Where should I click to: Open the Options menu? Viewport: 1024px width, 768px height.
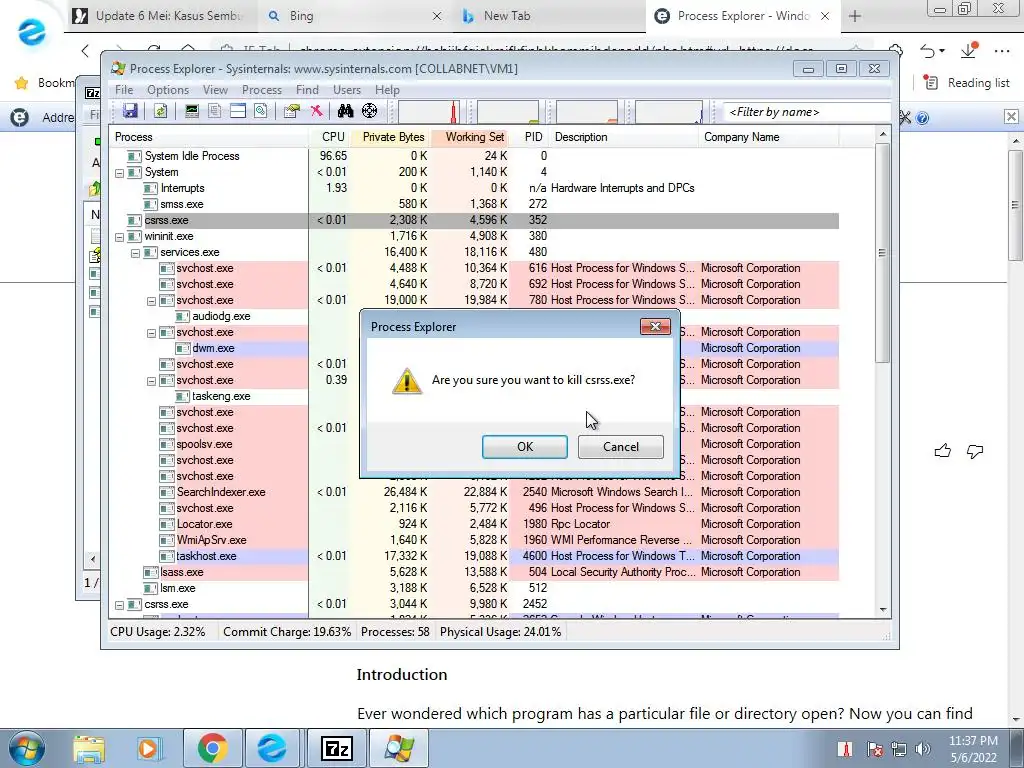pyautogui.click(x=168, y=90)
